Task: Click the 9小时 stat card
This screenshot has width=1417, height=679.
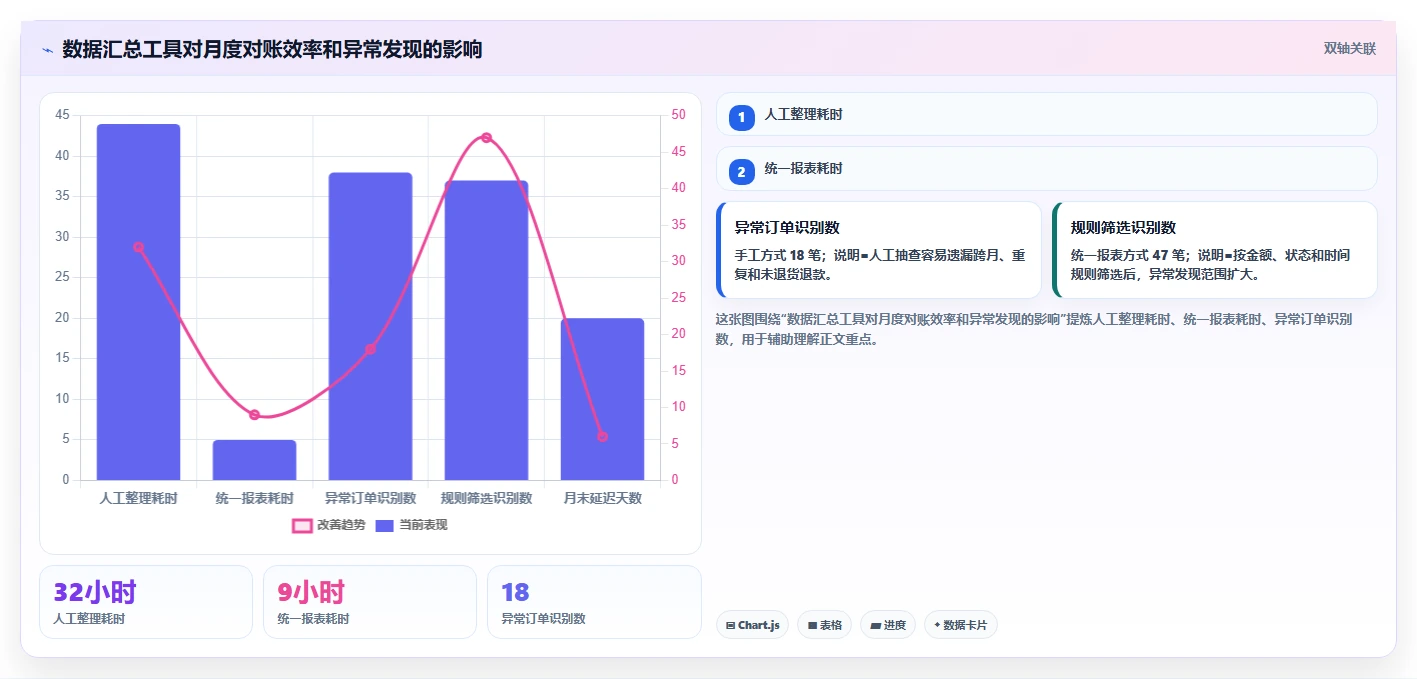Action: [370, 602]
